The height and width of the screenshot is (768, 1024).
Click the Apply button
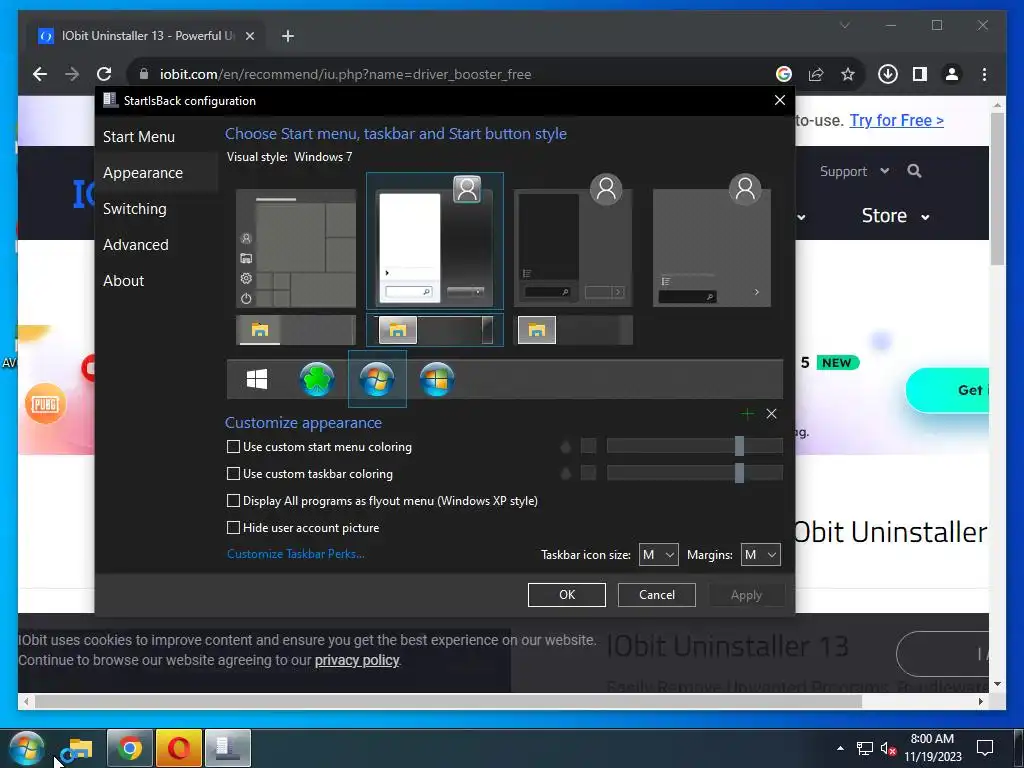coord(746,595)
